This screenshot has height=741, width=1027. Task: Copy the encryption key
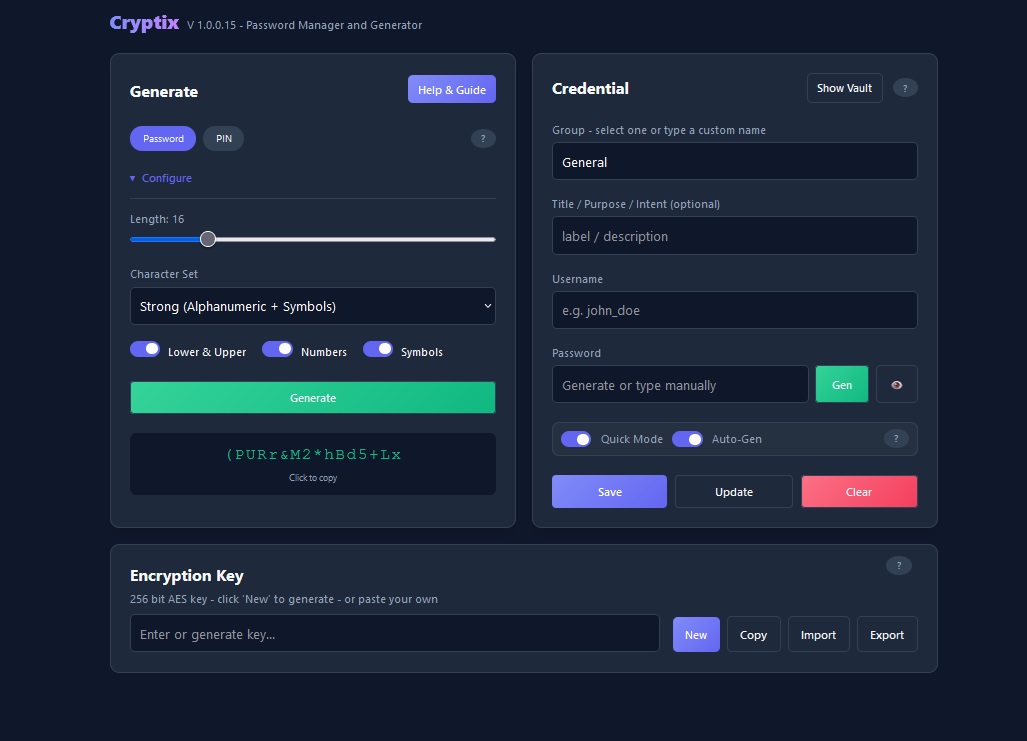pyautogui.click(x=753, y=634)
